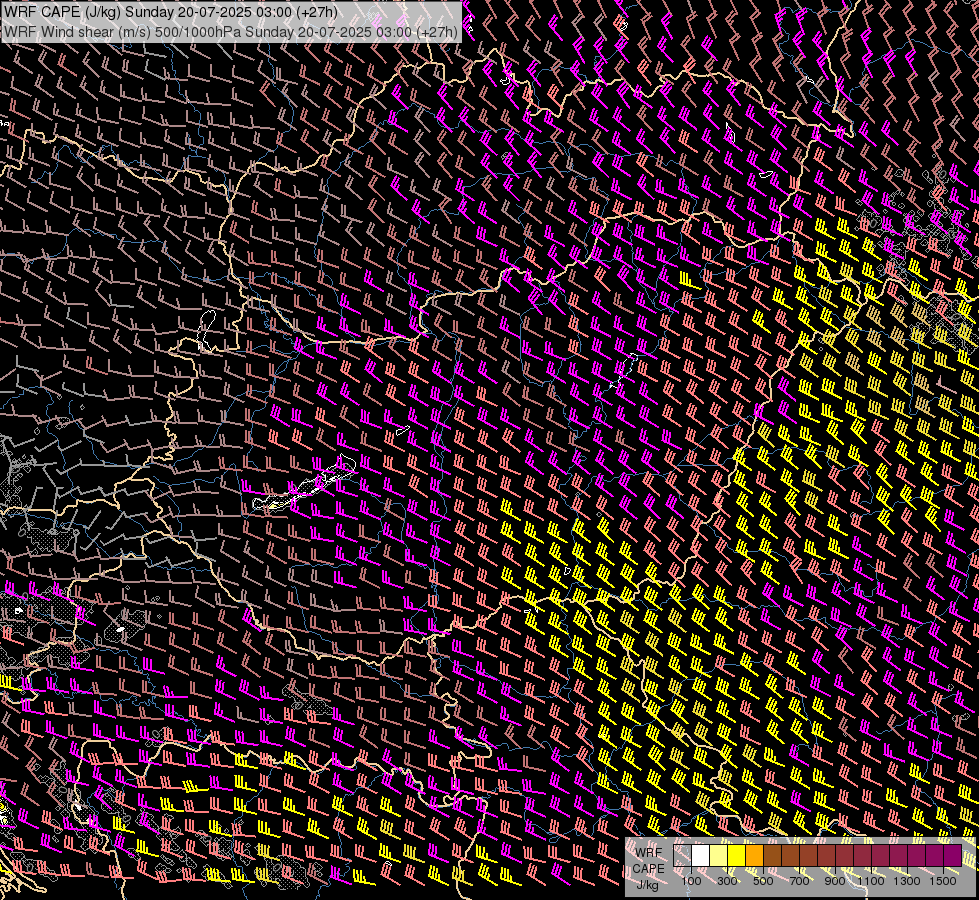Select the orange CAPE legend swatch
The height and width of the screenshot is (900, 979).
tap(754, 856)
